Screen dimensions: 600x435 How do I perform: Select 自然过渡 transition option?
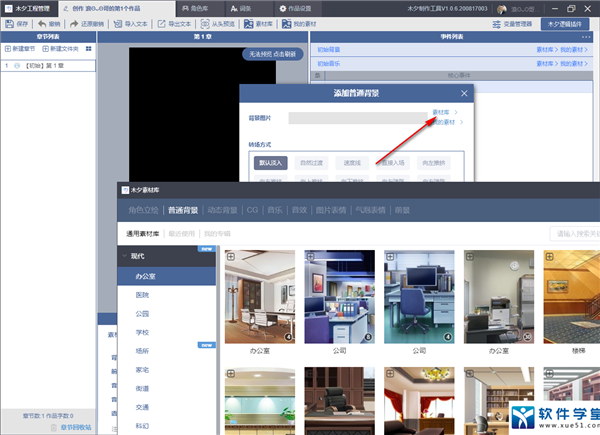tap(311, 163)
